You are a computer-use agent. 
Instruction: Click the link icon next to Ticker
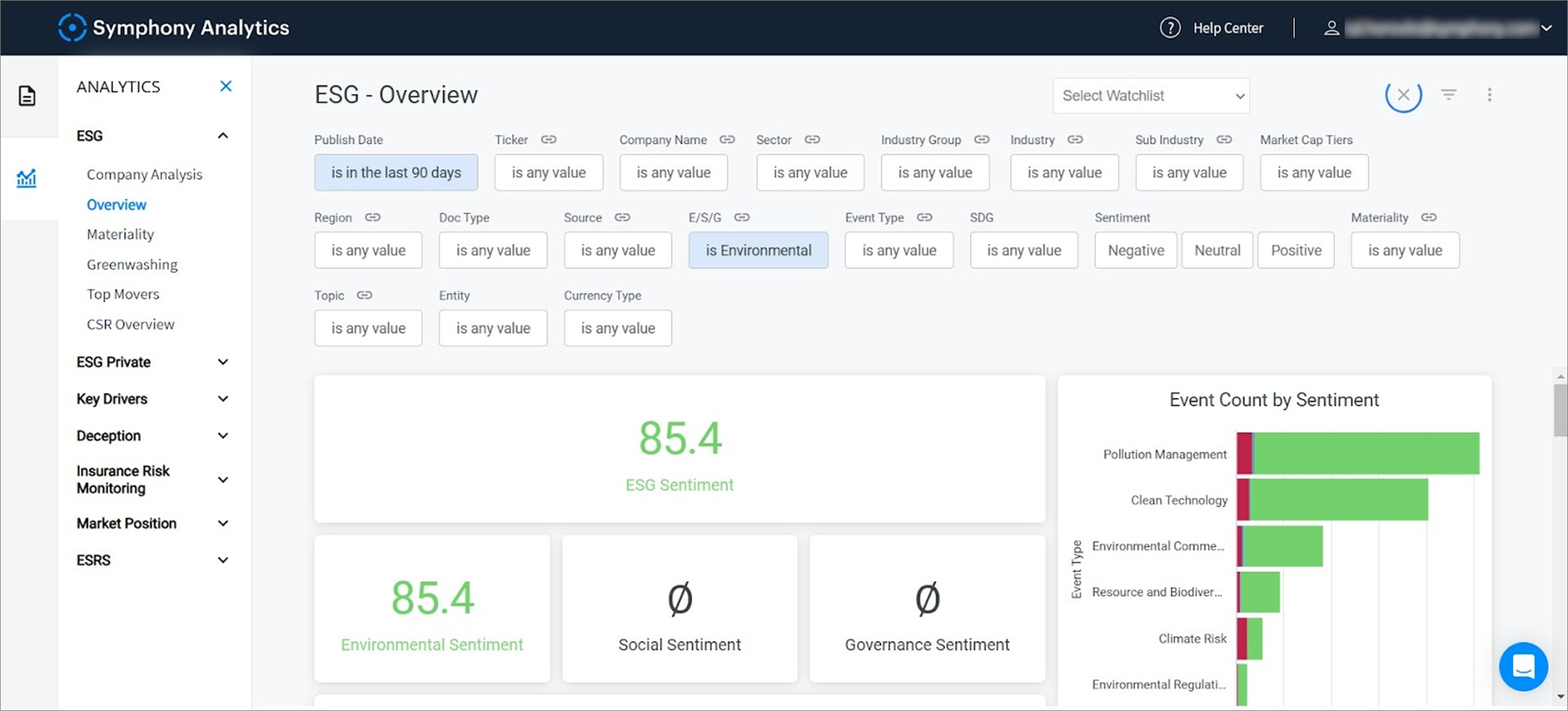point(549,139)
